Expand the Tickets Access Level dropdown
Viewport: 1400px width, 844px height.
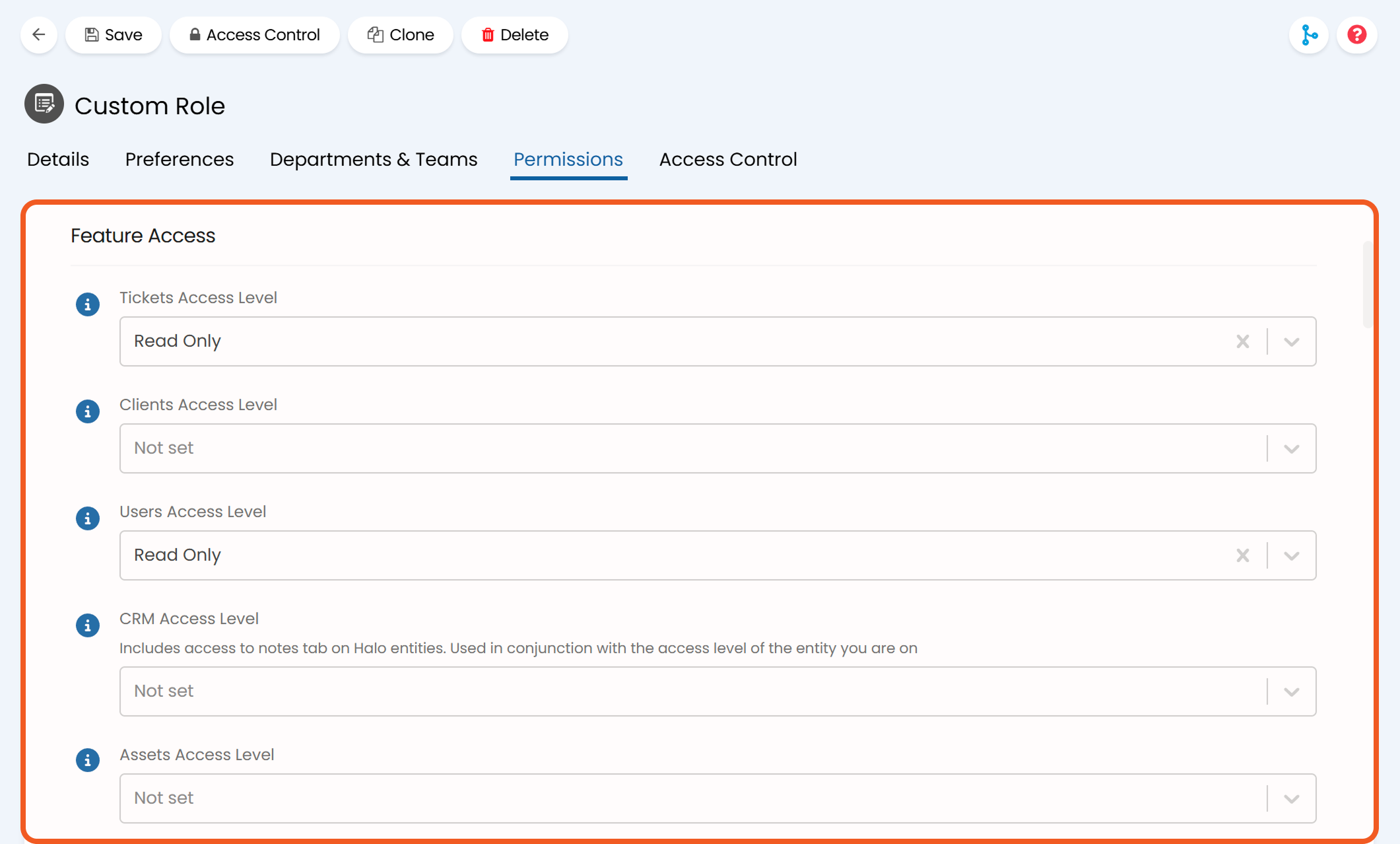(1292, 341)
